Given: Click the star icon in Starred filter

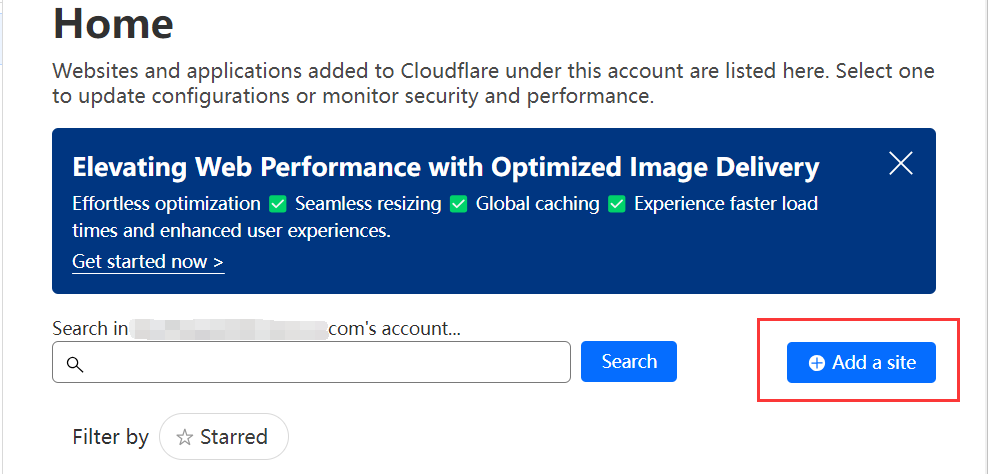Looking at the screenshot, I should (x=185, y=437).
